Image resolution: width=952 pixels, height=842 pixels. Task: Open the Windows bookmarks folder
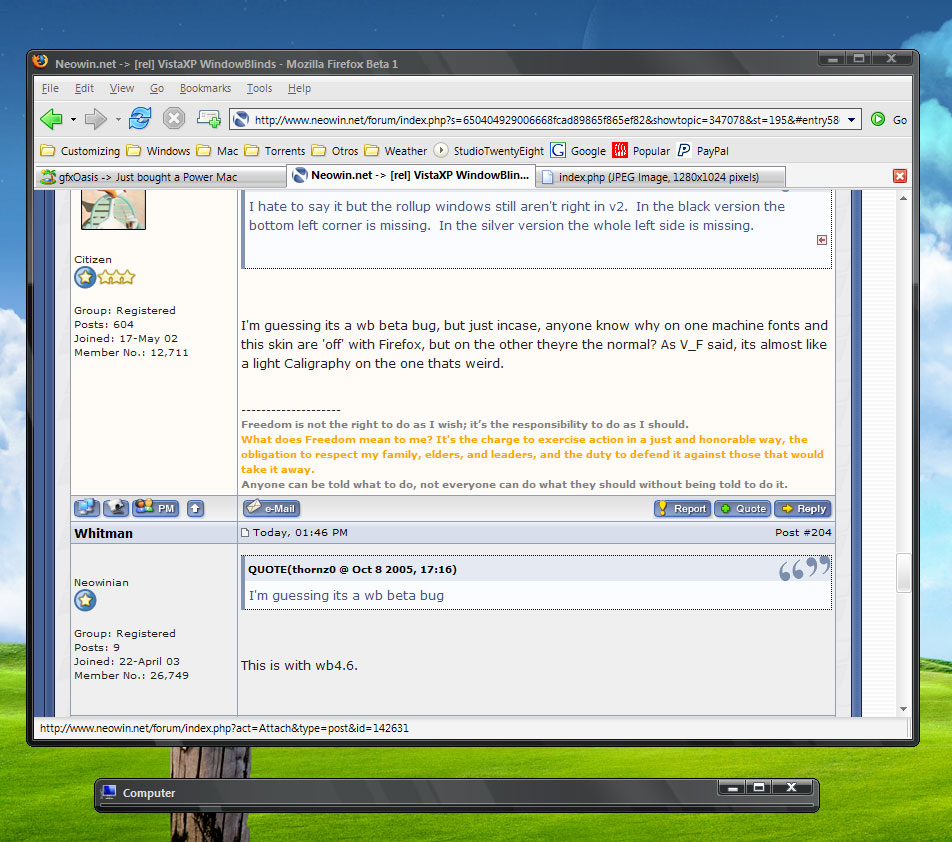[158, 151]
